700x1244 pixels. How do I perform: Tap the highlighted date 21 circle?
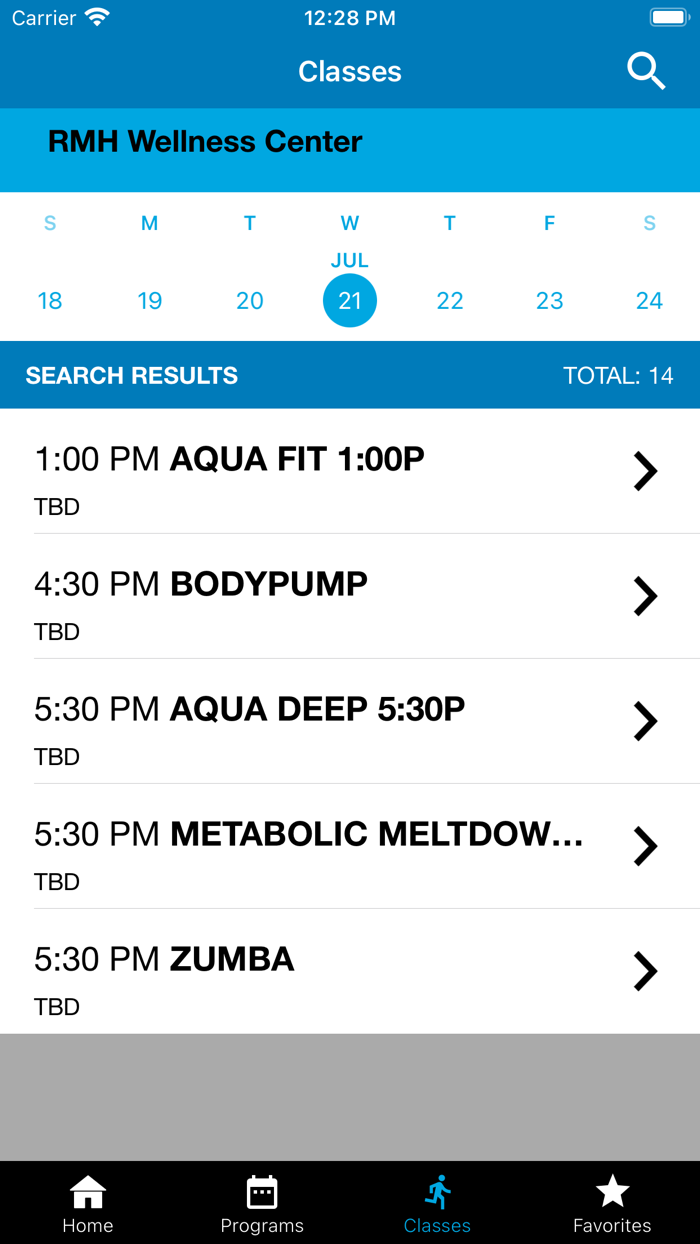point(350,301)
